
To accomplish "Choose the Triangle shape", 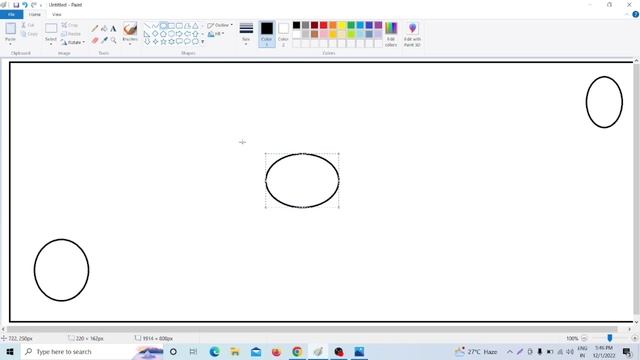I will tap(196, 26).
